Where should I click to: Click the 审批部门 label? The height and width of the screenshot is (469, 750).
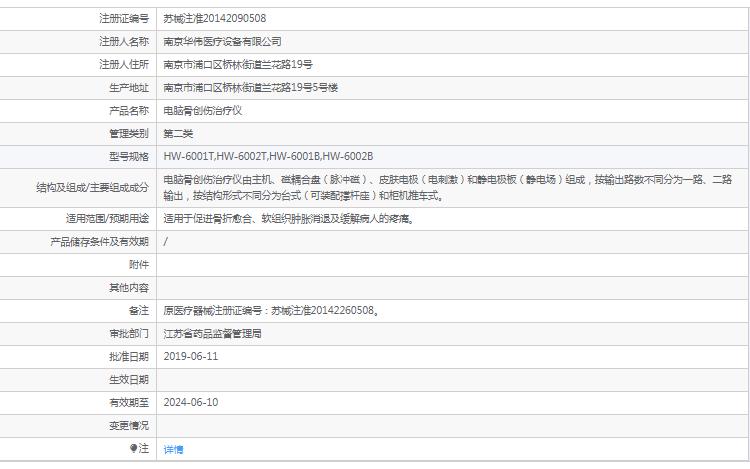[x=129, y=333]
